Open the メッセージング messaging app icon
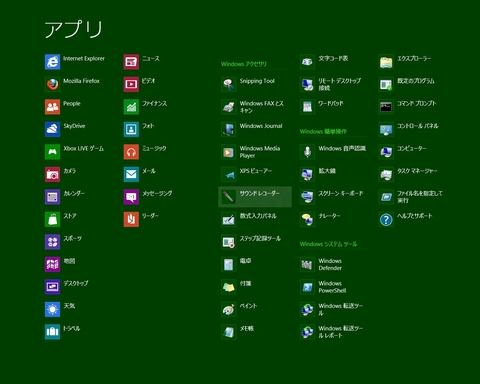This screenshot has height=384, width=480. (131, 197)
